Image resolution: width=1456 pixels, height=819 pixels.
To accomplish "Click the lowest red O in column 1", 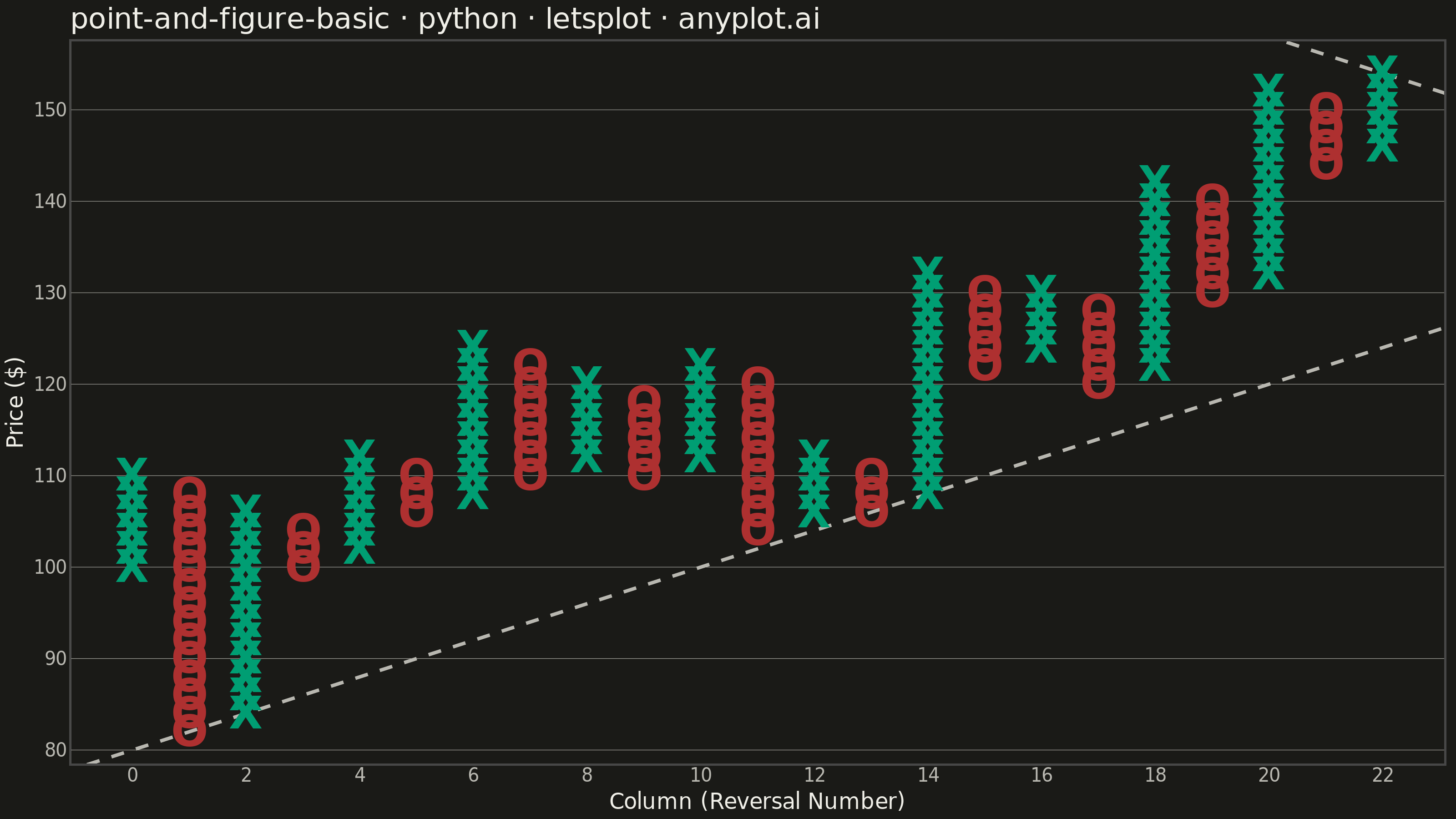I will (x=189, y=730).
